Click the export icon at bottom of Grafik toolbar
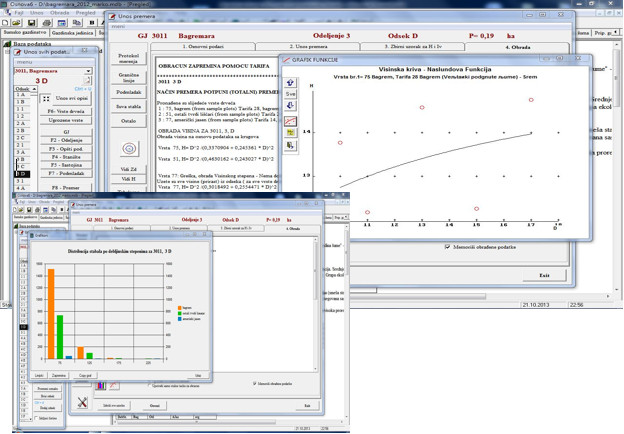 click(x=290, y=146)
